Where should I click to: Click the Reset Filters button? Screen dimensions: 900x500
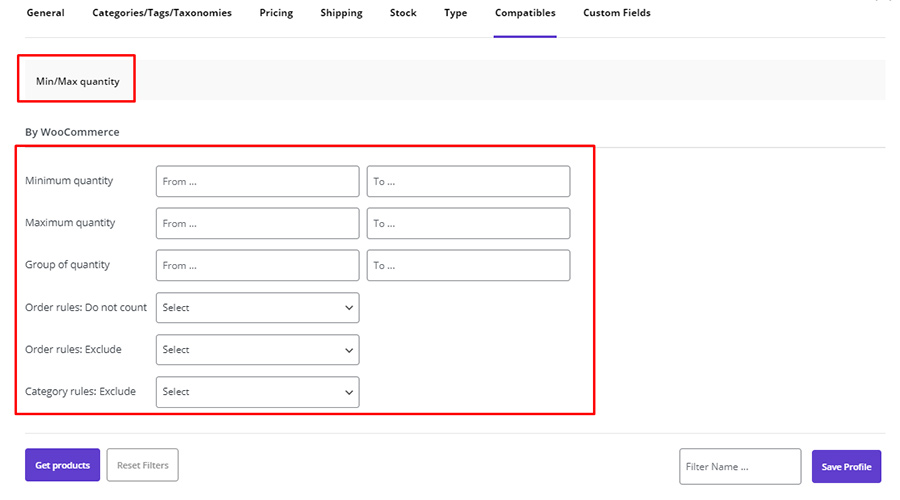(142, 465)
